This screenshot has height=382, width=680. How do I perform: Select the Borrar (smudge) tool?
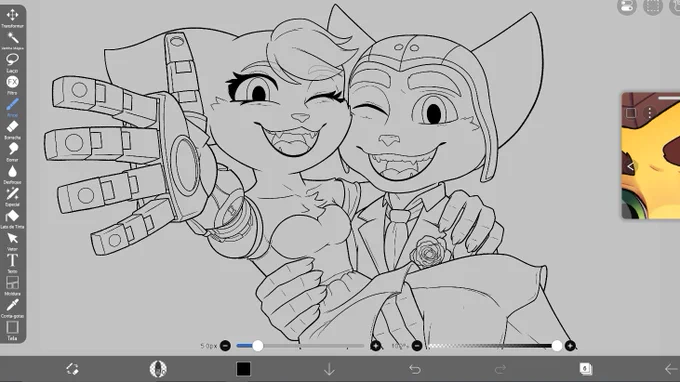(12, 152)
